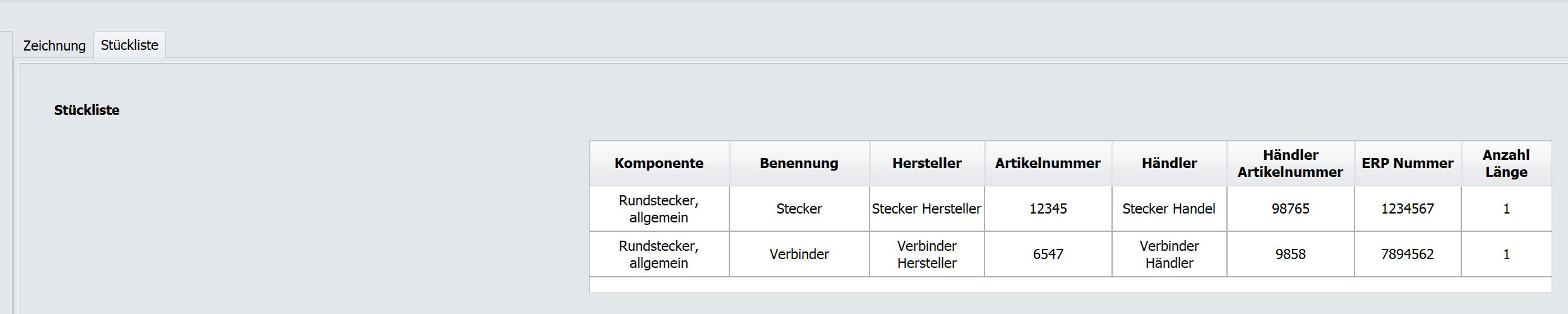Select the Stückliste tab
Viewport: 1568px width, 314px height.
(129, 45)
